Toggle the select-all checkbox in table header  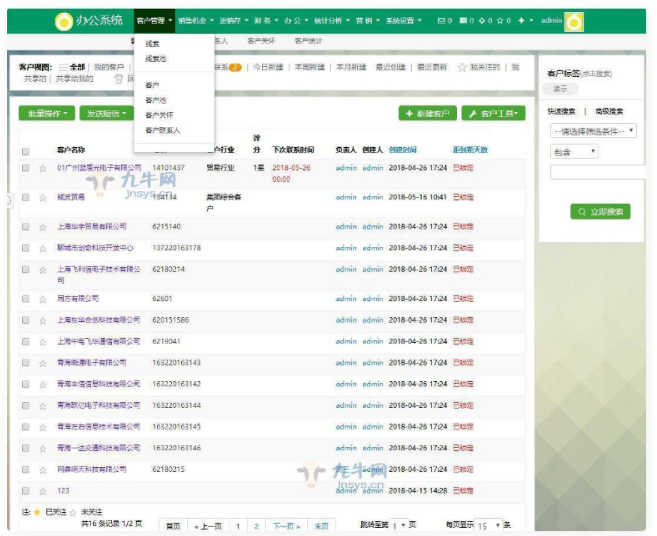click(26, 151)
